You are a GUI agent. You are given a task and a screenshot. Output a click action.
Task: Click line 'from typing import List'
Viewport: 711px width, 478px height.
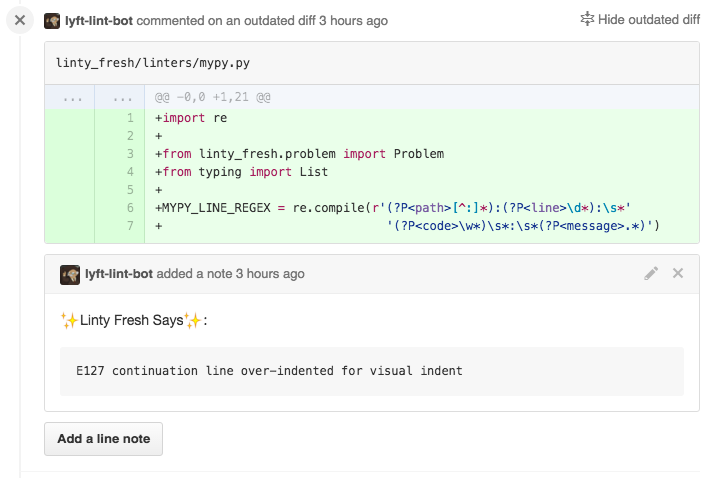(241, 172)
